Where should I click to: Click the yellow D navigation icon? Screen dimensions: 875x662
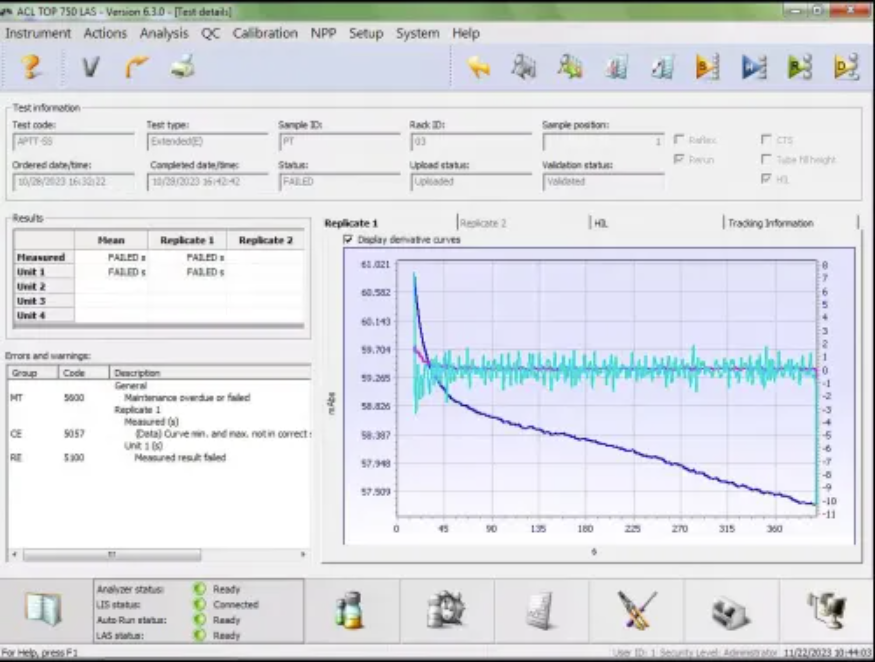(846, 67)
